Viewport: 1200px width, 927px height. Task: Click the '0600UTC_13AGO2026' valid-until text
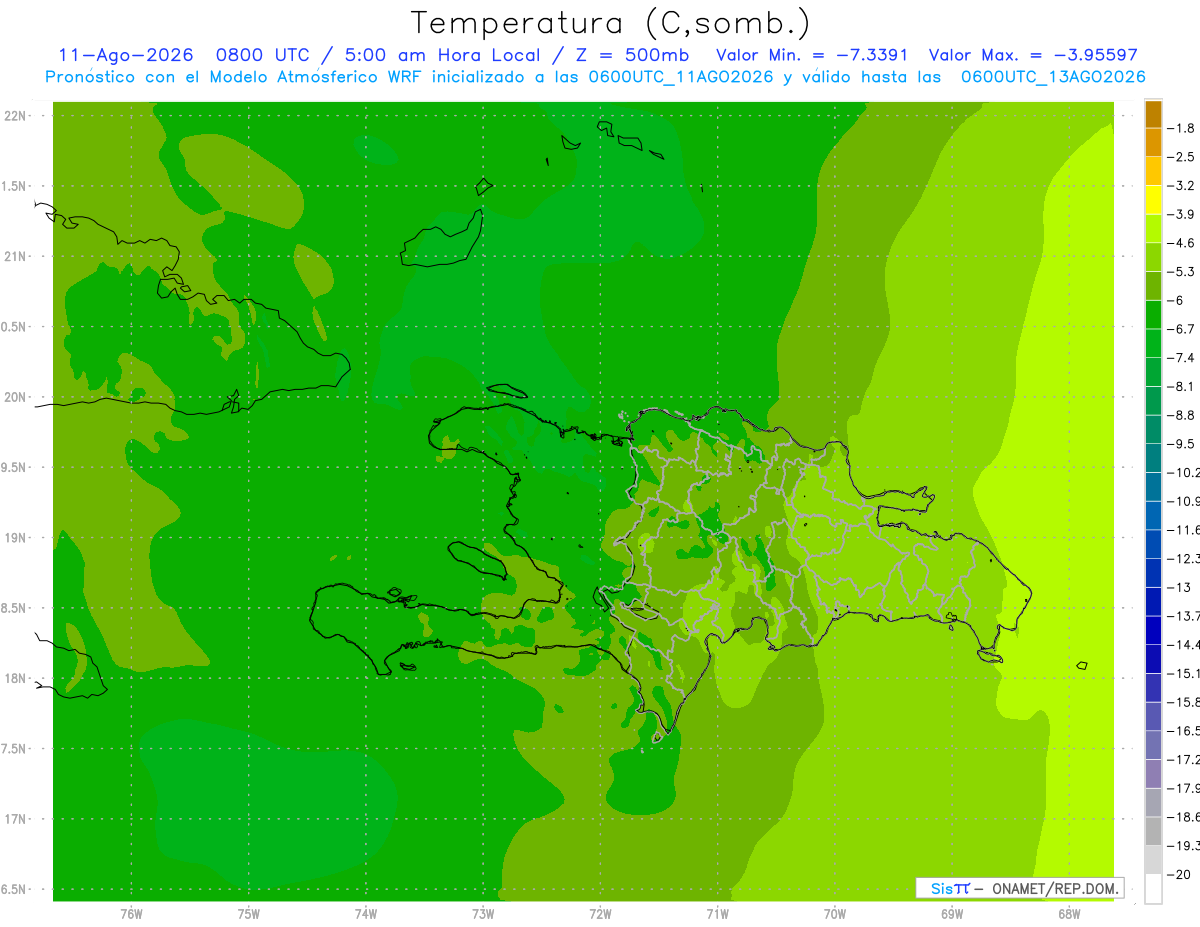tap(1053, 77)
